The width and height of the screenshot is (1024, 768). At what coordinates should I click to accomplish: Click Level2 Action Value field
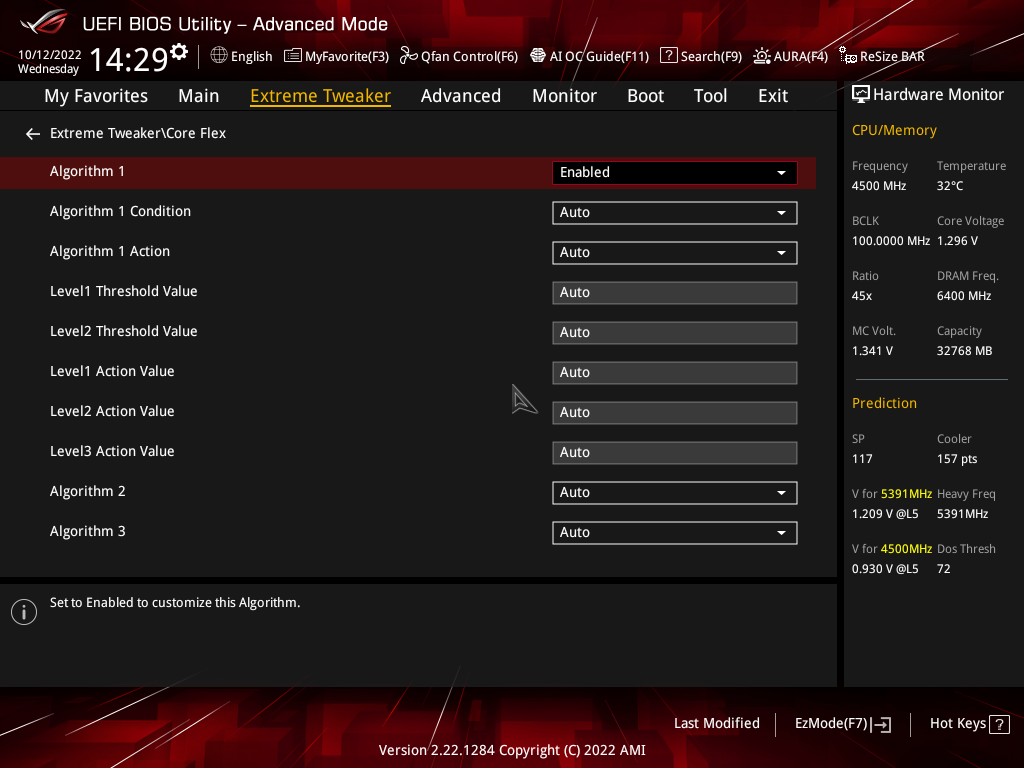pyautogui.click(x=675, y=413)
